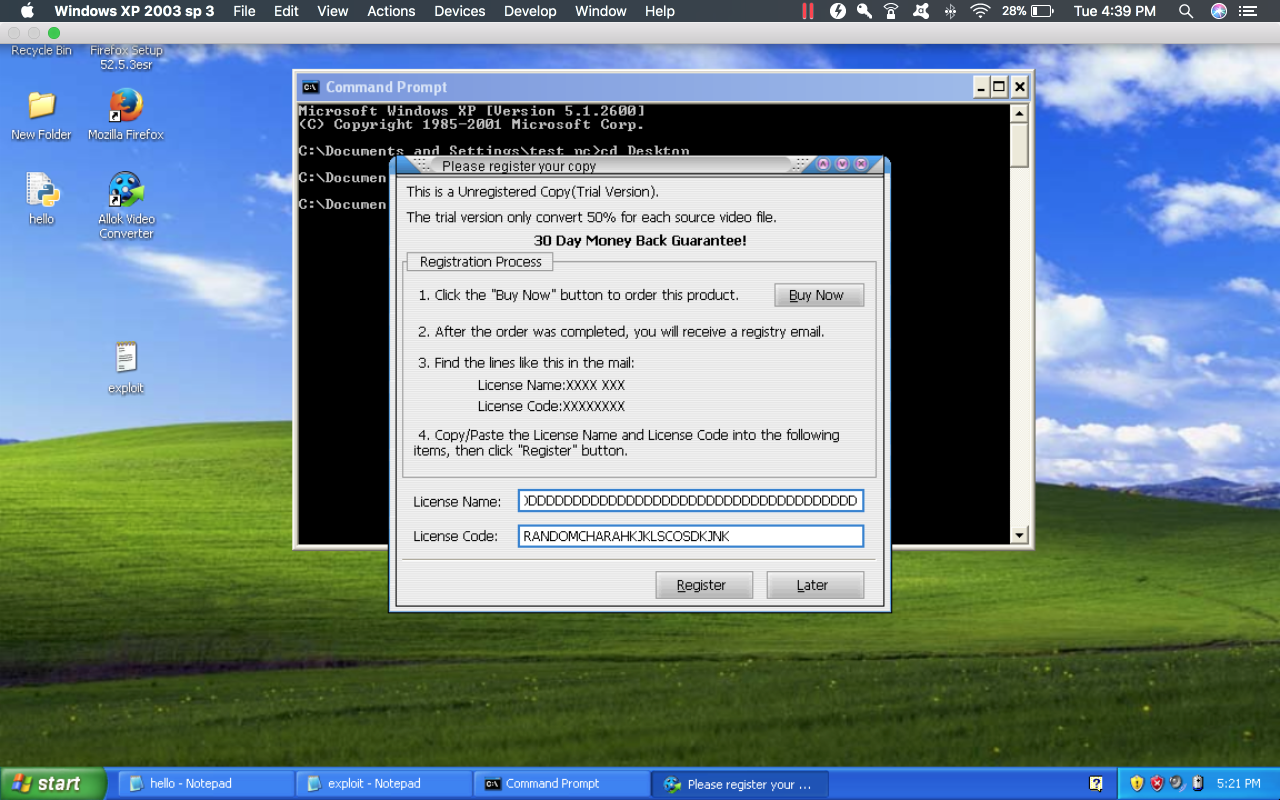Open the Window menu
This screenshot has width=1280, height=800.
coord(601,11)
